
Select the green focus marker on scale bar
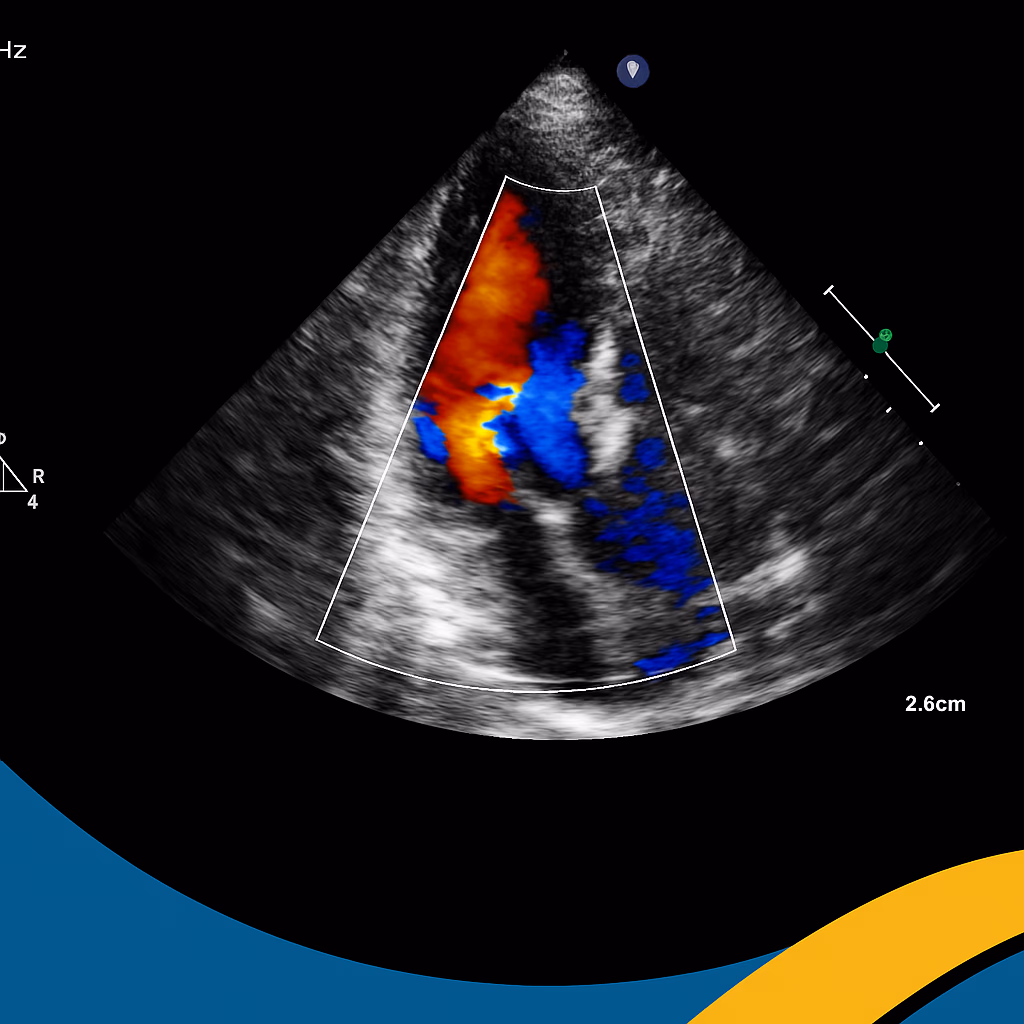(x=881, y=341)
